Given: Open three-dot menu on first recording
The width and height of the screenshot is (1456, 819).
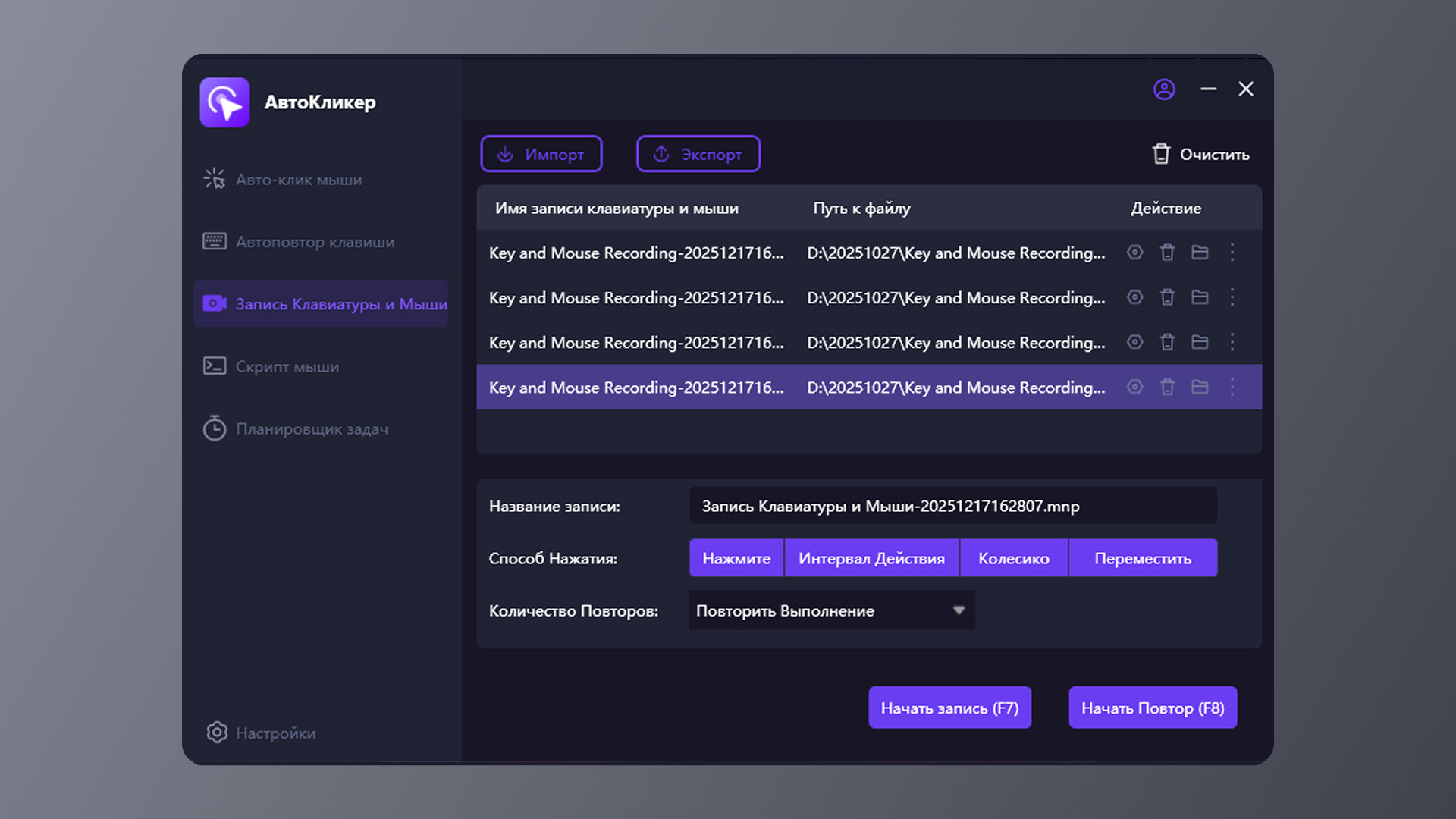Looking at the screenshot, I should 1232,253.
